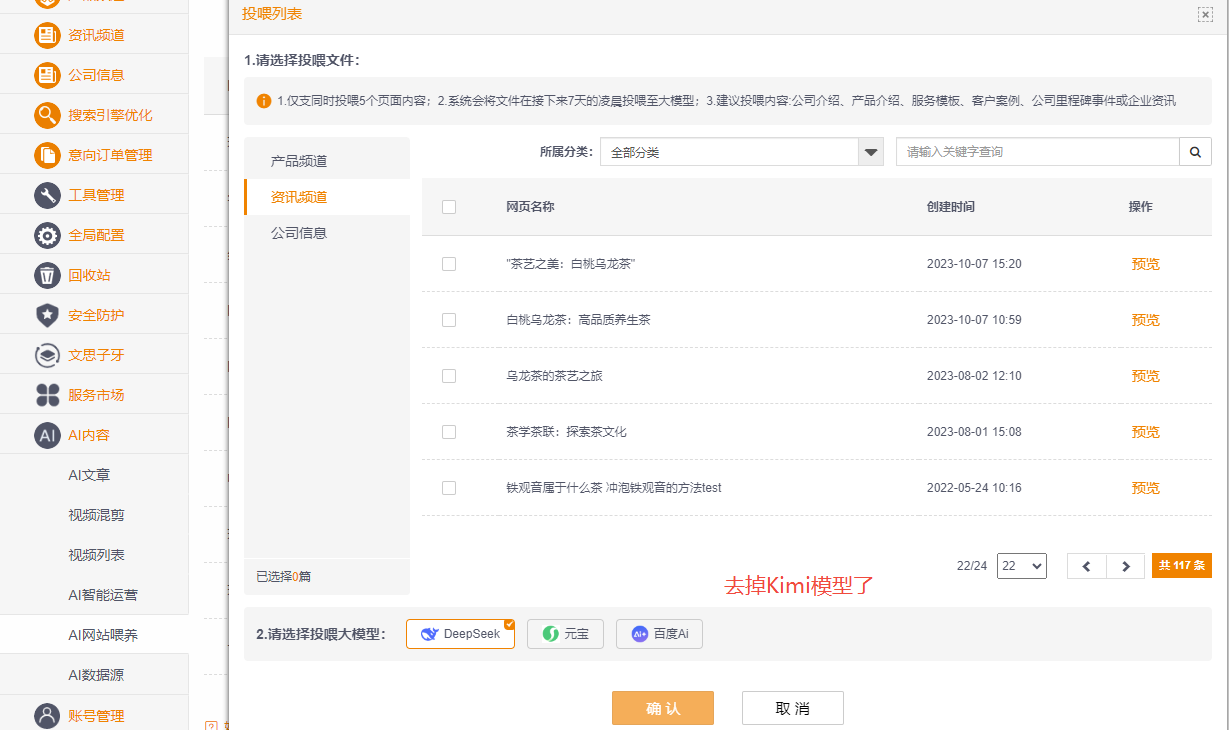Image resolution: width=1229 pixels, height=730 pixels.
Task: Open the DeepSeek model icon button
Action: click(x=459, y=633)
